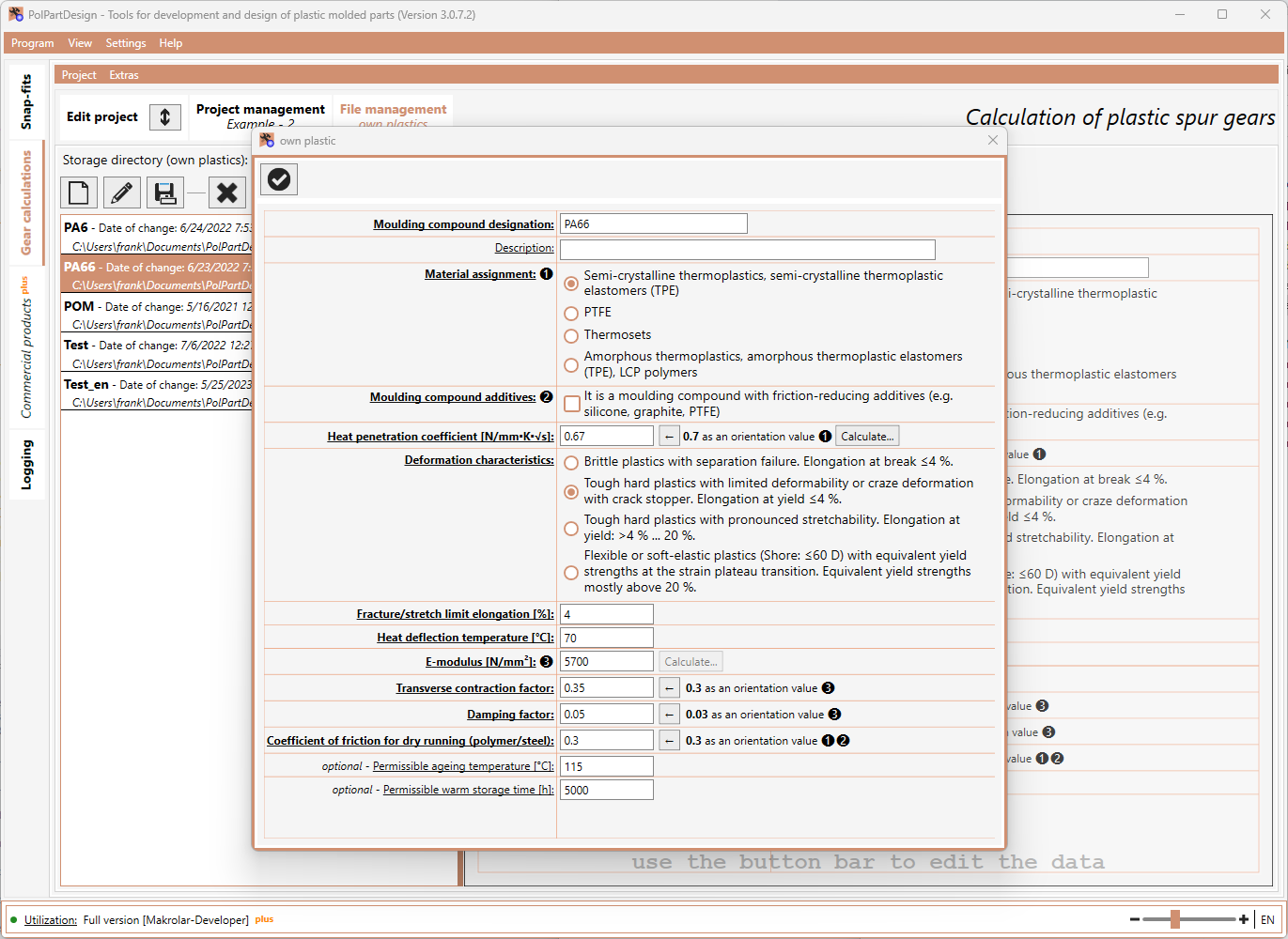Click Calculate button next to E-modulus field
Image resolution: width=1288 pixels, height=939 pixels.
coord(691,662)
